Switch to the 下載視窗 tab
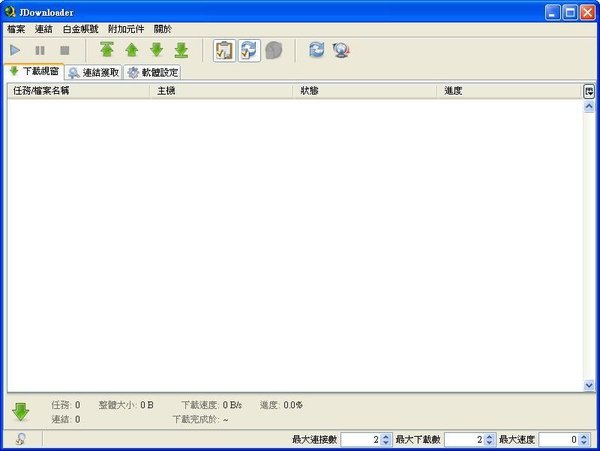 34,72
